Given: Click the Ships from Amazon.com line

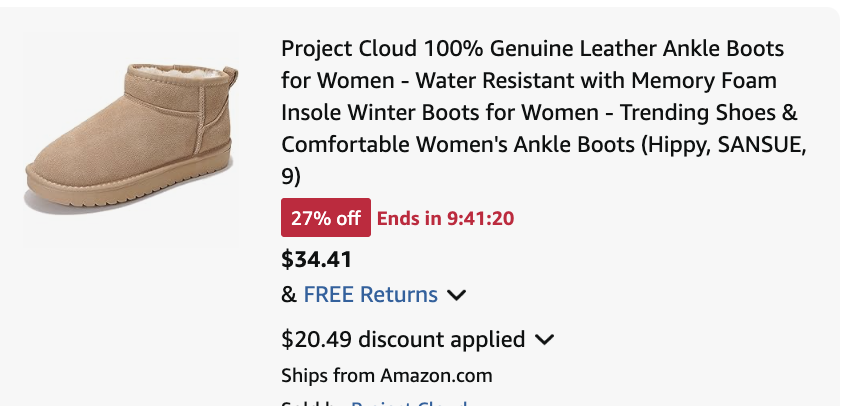Looking at the screenshot, I should pyautogui.click(x=387, y=376).
